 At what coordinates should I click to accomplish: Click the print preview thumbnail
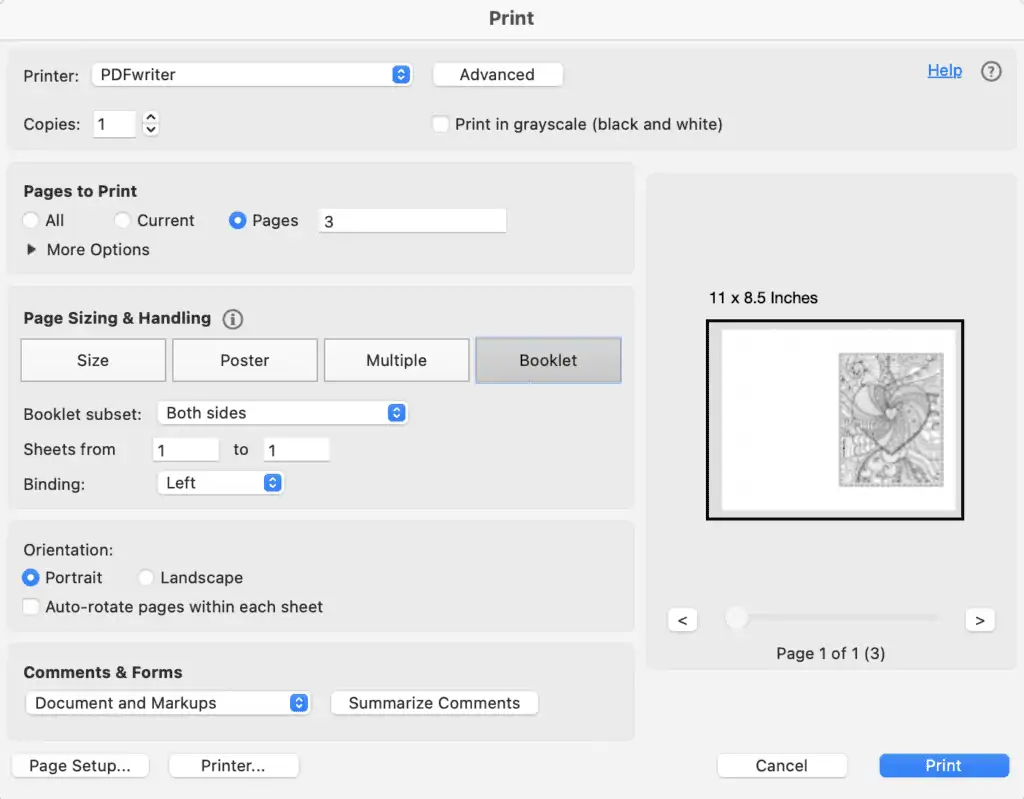tap(835, 419)
